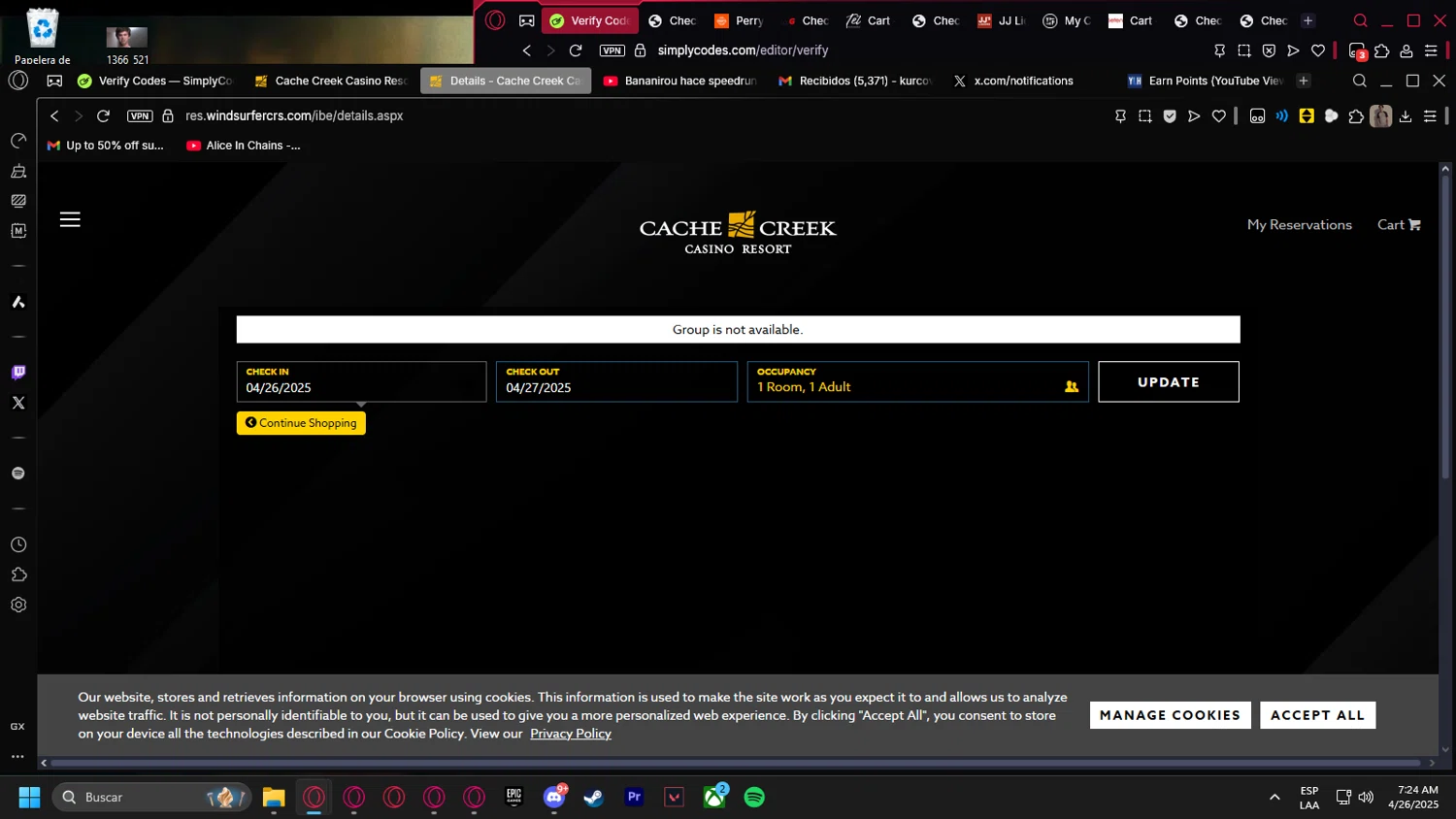The width and height of the screenshot is (1456, 819).
Task: Click the profile avatar in front toolbar
Action: click(1380, 116)
